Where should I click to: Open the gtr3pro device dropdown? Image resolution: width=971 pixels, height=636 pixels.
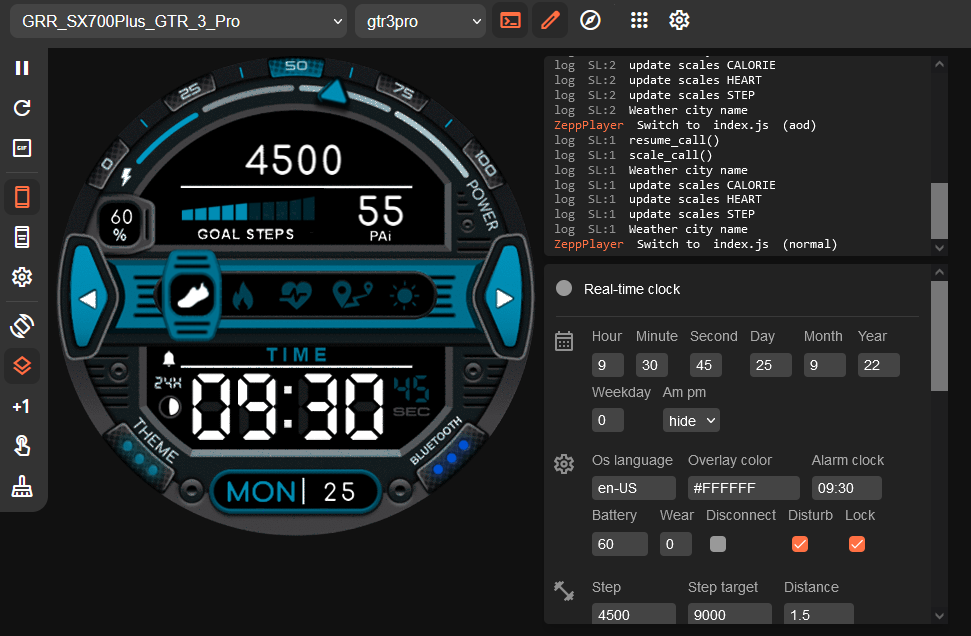click(x=420, y=21)
